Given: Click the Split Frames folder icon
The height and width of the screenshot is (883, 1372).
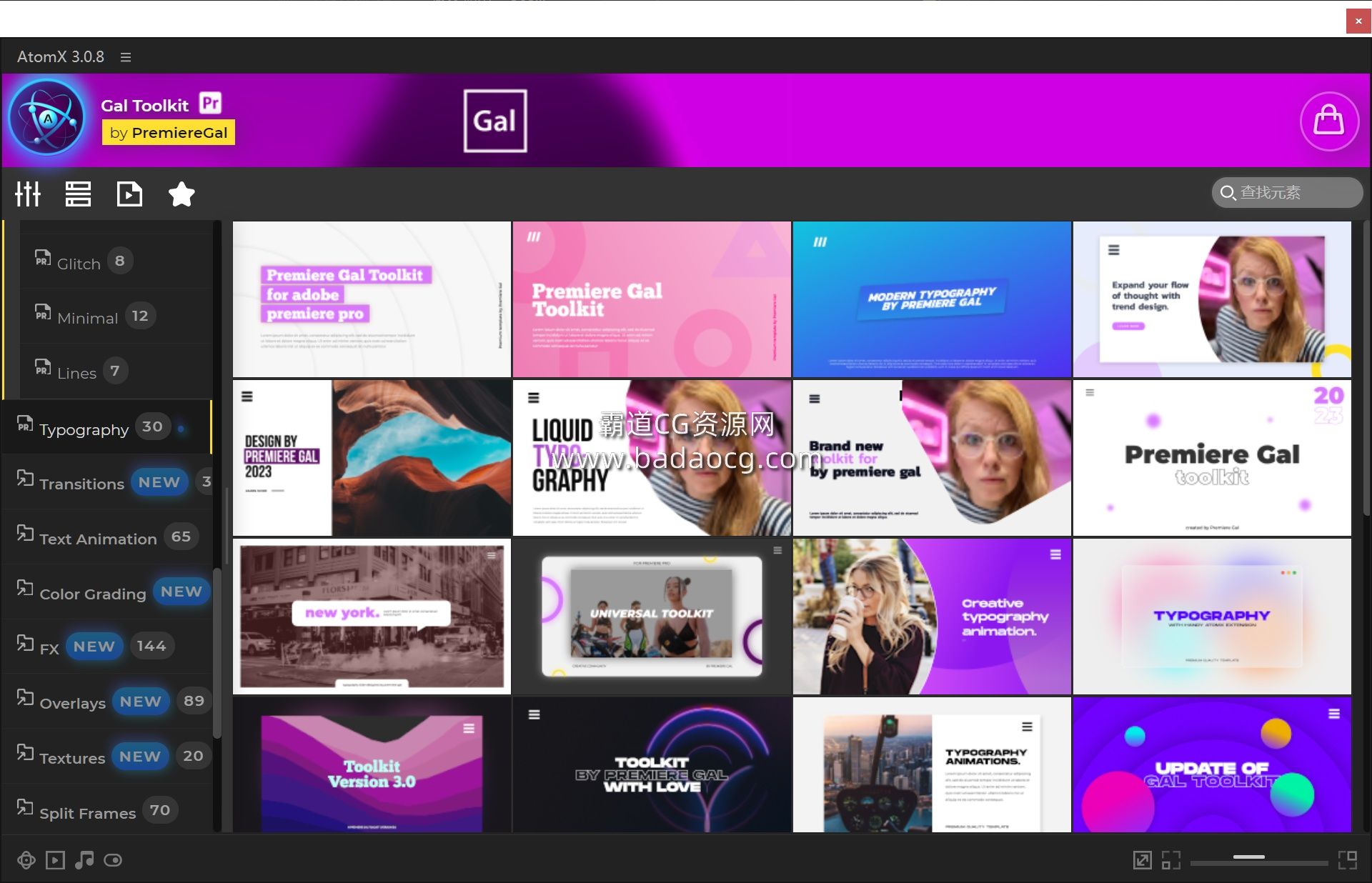Looking at the screenshot, I should click(25, 807).
